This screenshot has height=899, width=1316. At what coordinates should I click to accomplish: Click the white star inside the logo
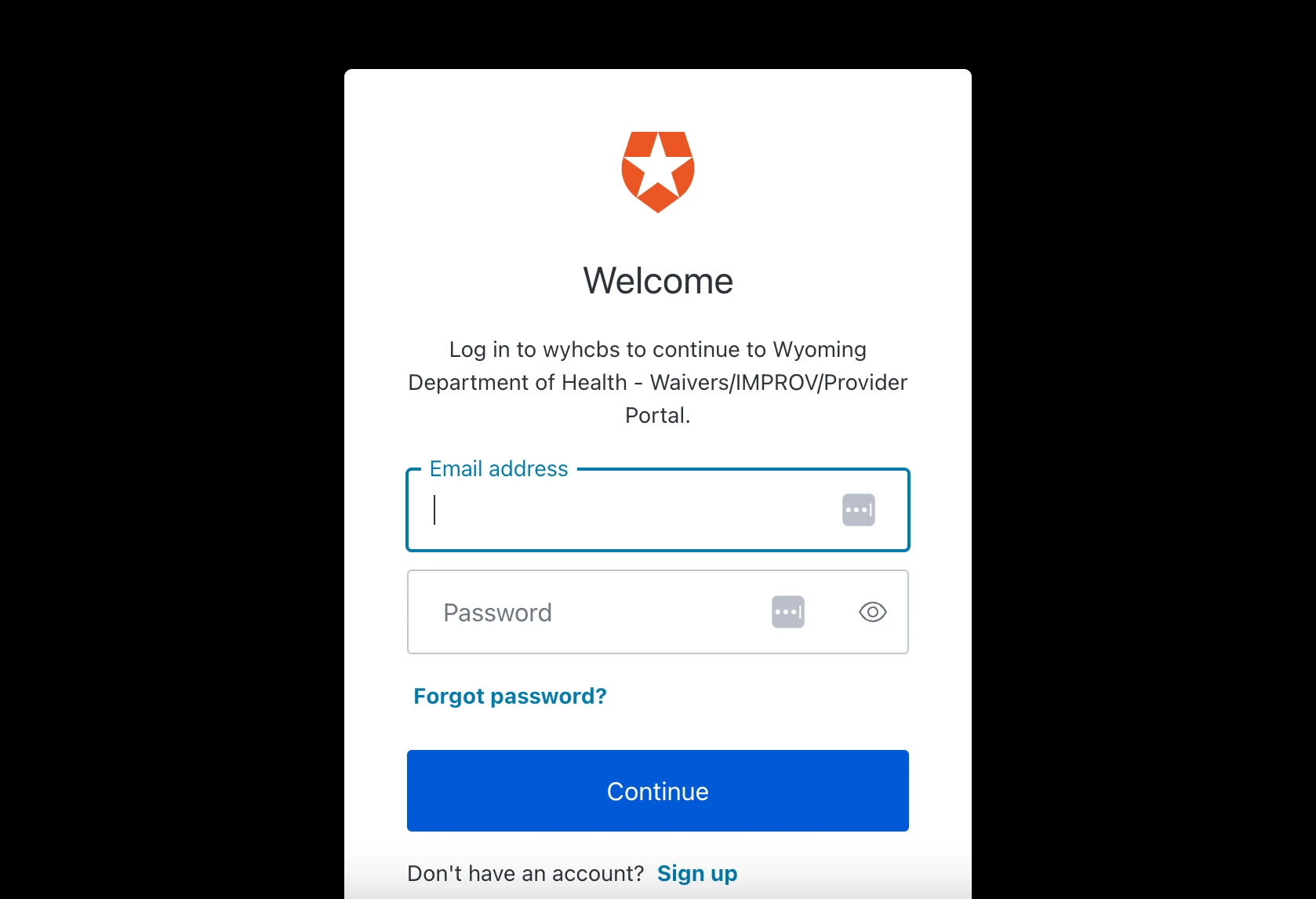coord(658,168)
